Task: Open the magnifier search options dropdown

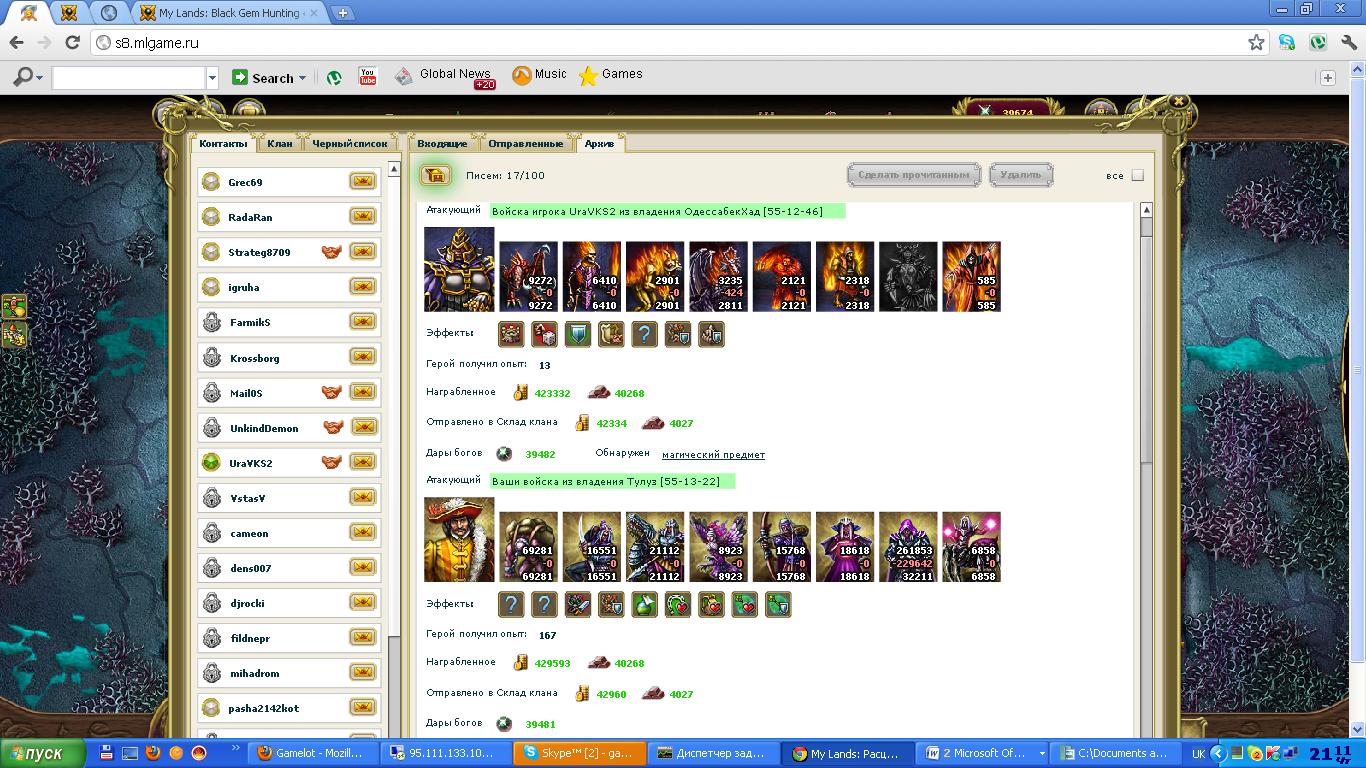Action: (x=40, y=78)
